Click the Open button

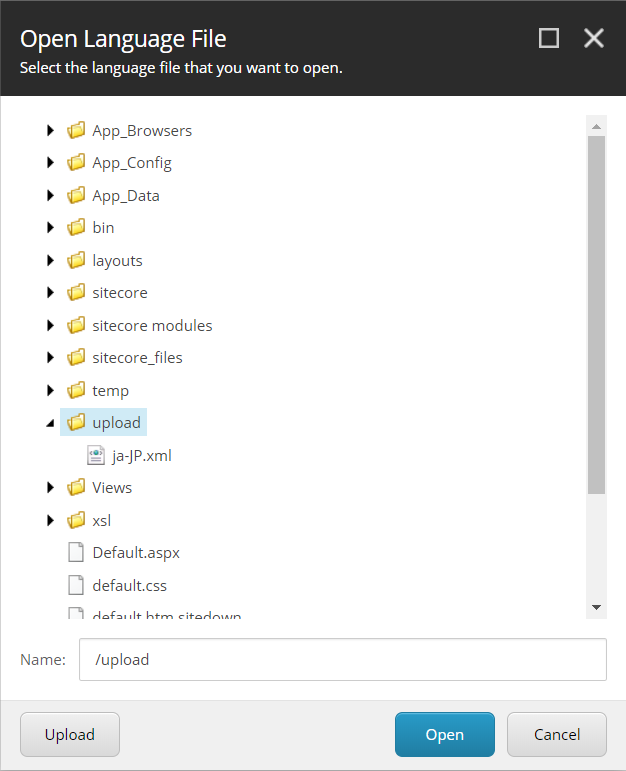tap(445, 734)
